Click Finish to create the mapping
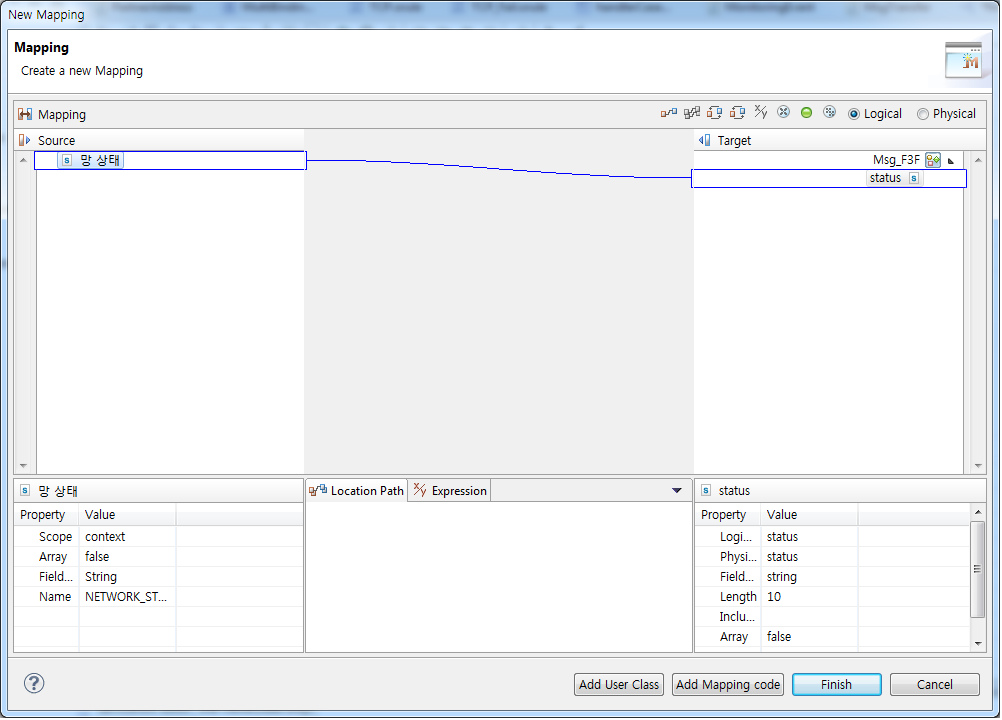This screenshot has height=720, width=1002. coord(836,684)
